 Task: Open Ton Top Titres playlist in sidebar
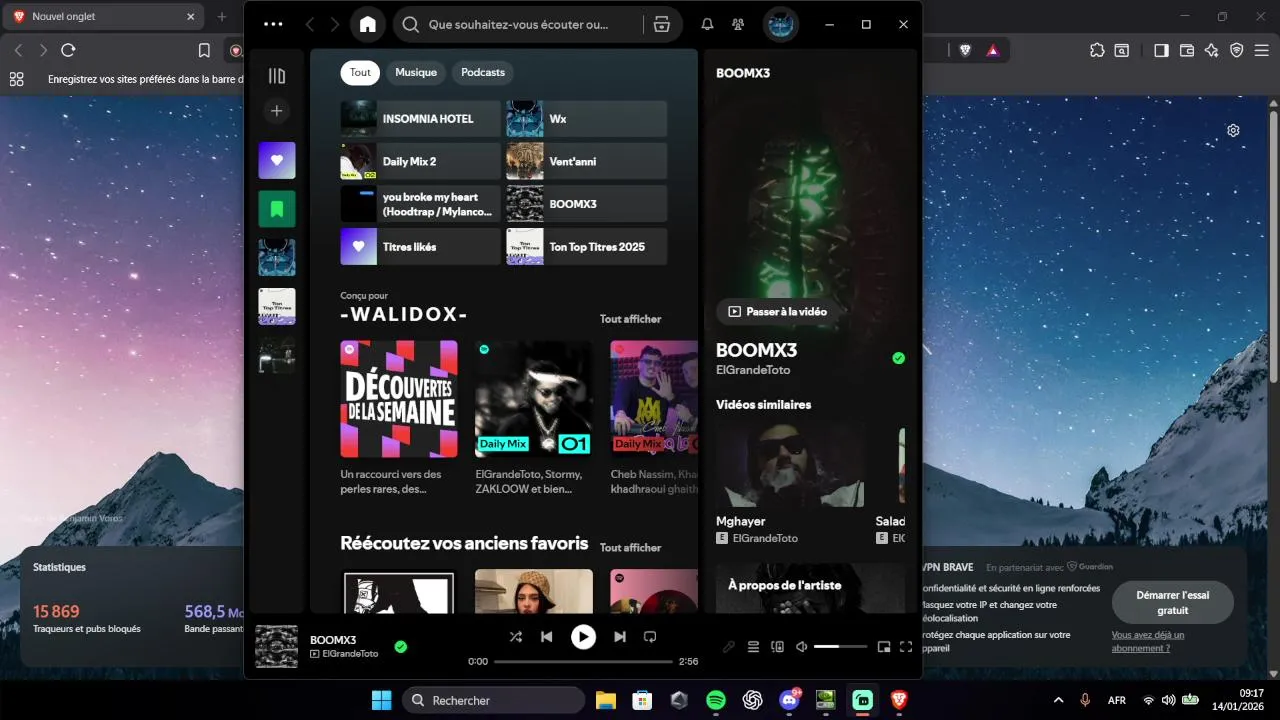point(277,306)
